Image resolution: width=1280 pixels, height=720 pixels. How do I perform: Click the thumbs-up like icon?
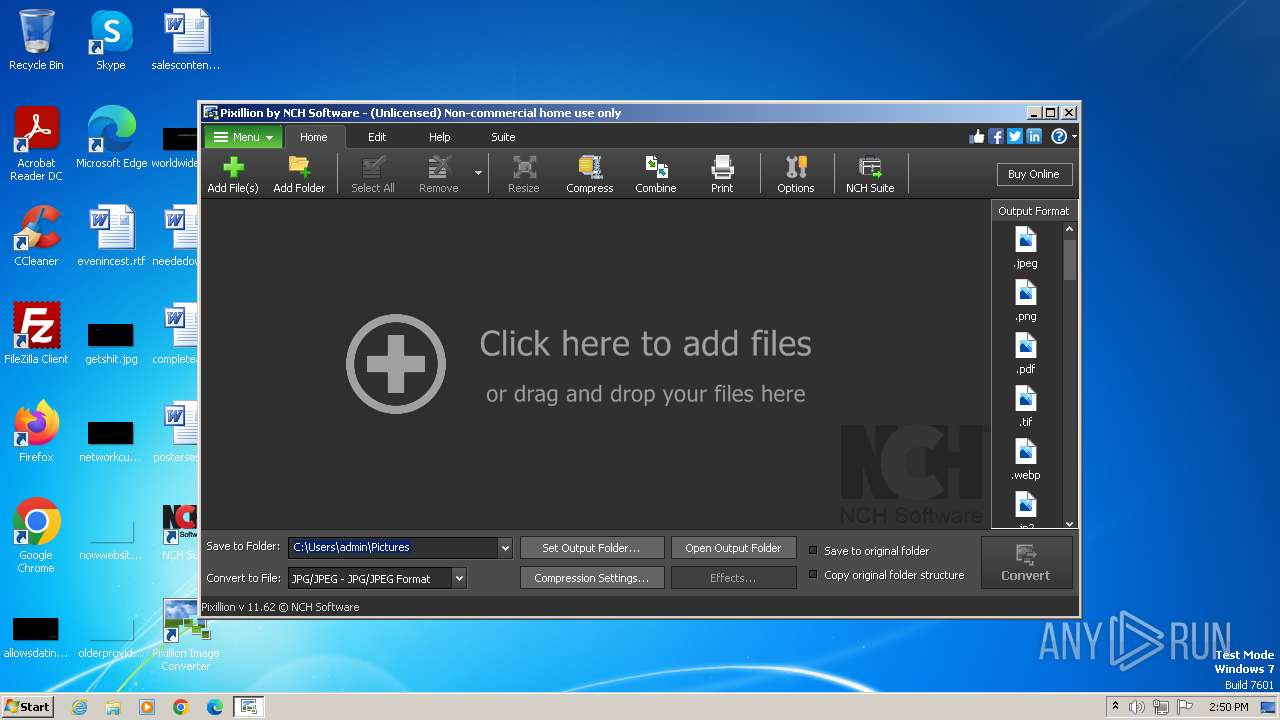tap(977, 137)
